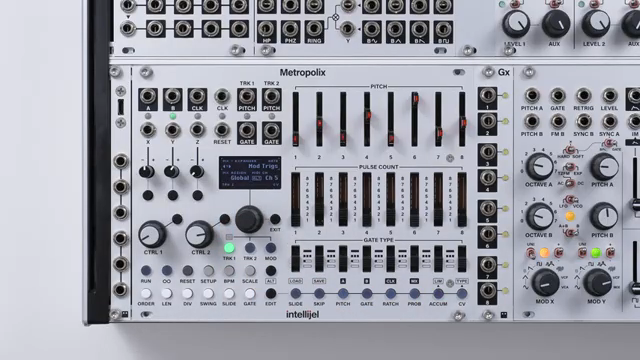Click Gx expander output jack 1
640x360 pixels.
click(x=487, y=96)
